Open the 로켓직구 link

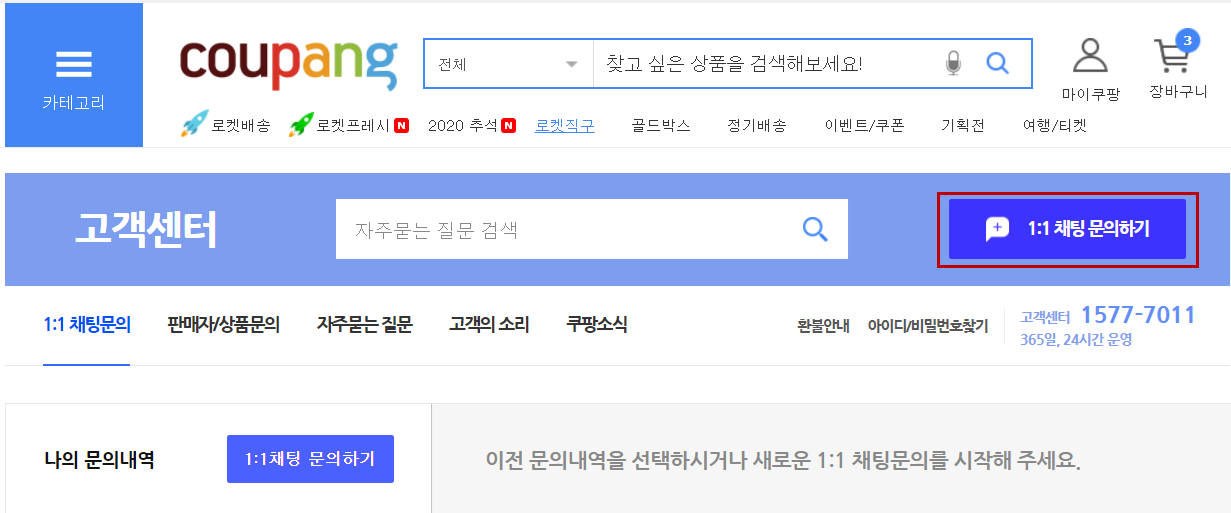(565, 126)
